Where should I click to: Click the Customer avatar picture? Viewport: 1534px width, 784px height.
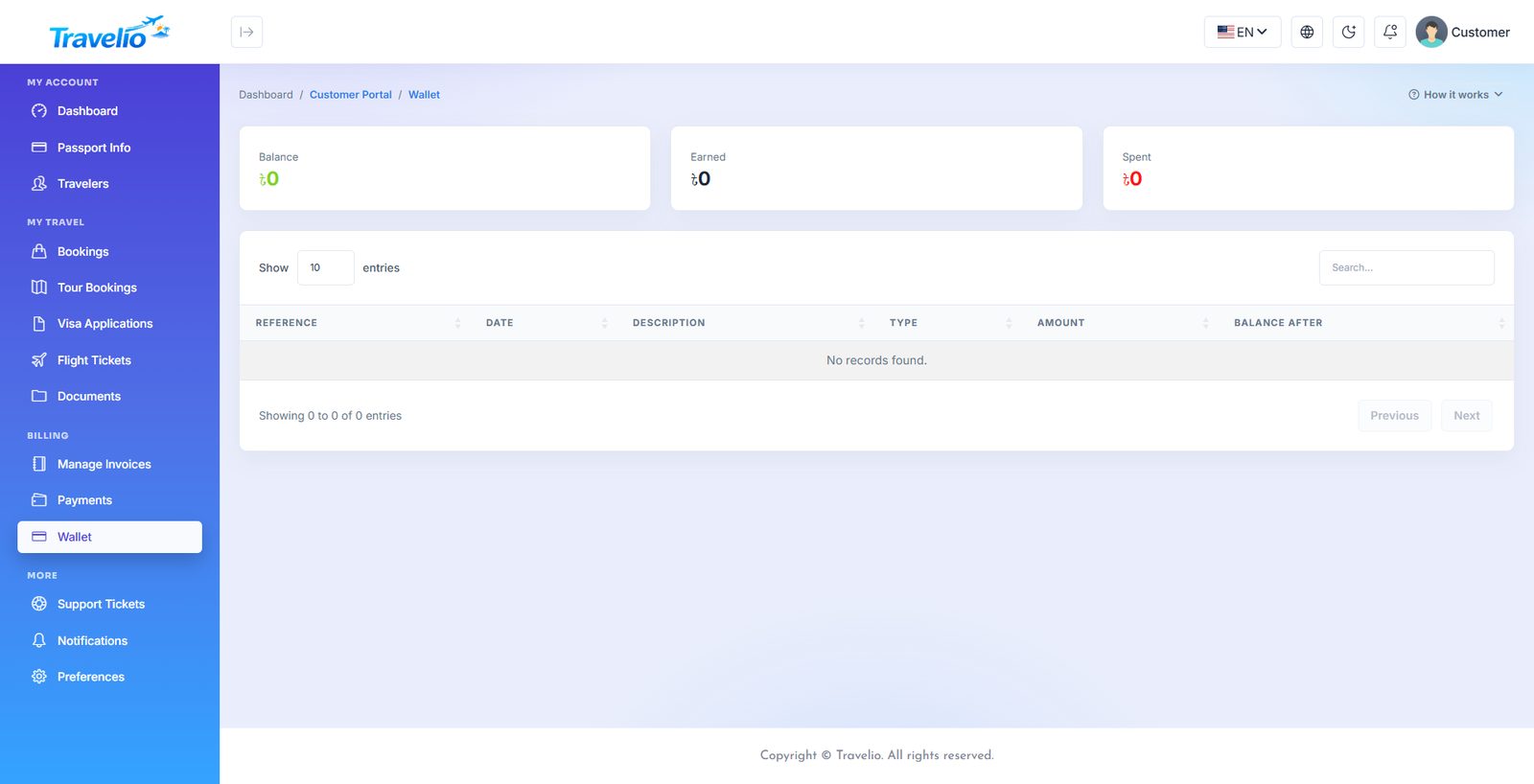click(x=1431, y=32)
